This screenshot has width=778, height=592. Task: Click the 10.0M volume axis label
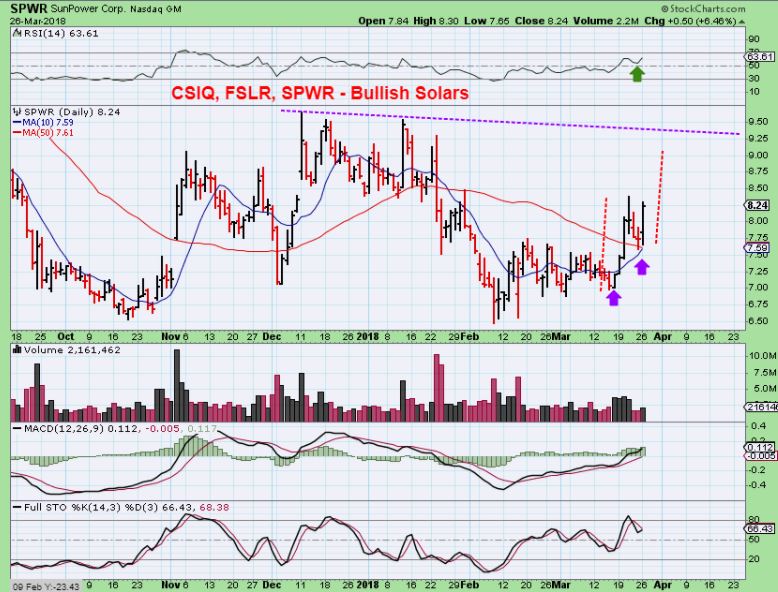(x=762, y=356)
